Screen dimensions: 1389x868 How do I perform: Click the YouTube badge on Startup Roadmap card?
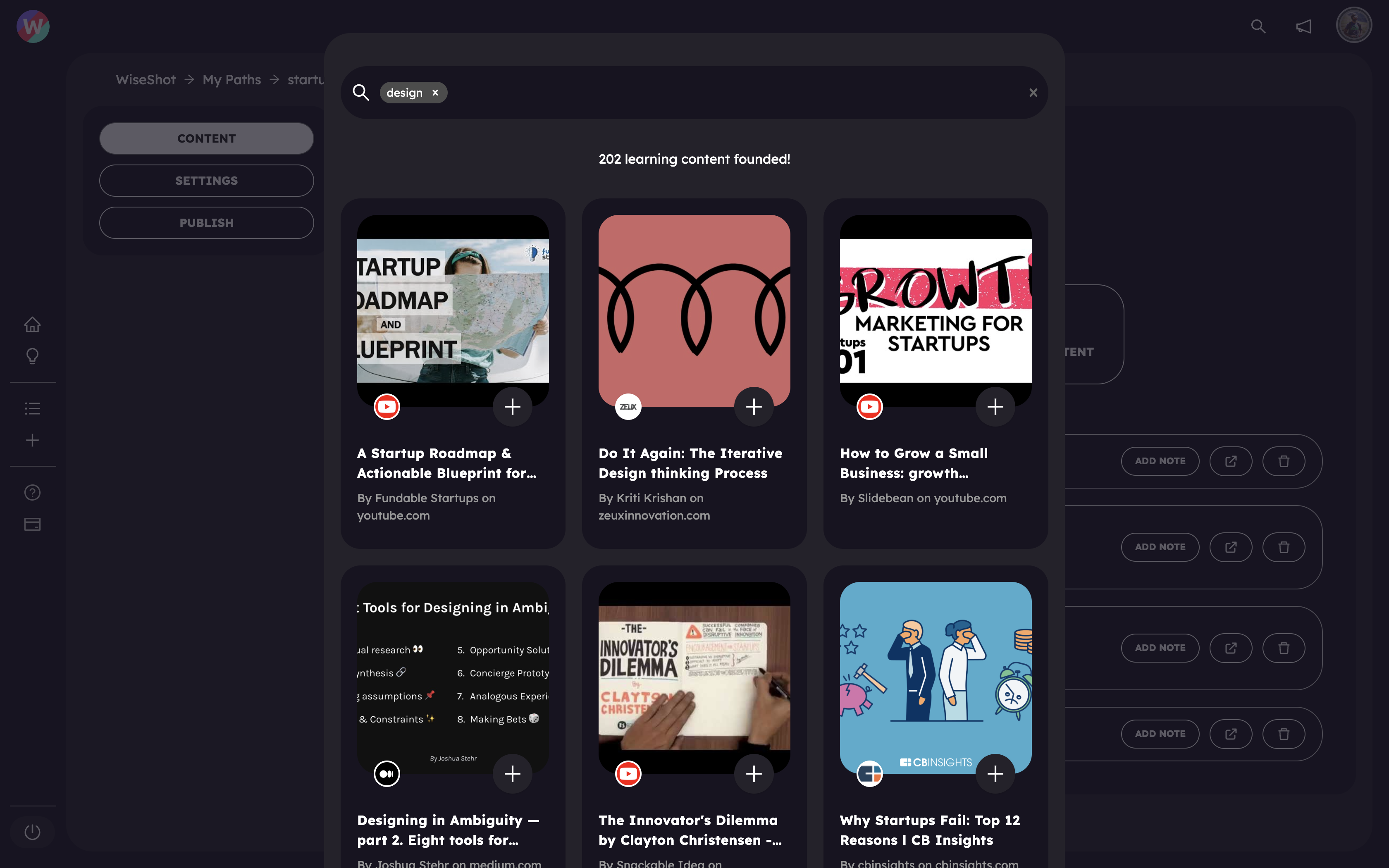(387, 406)
